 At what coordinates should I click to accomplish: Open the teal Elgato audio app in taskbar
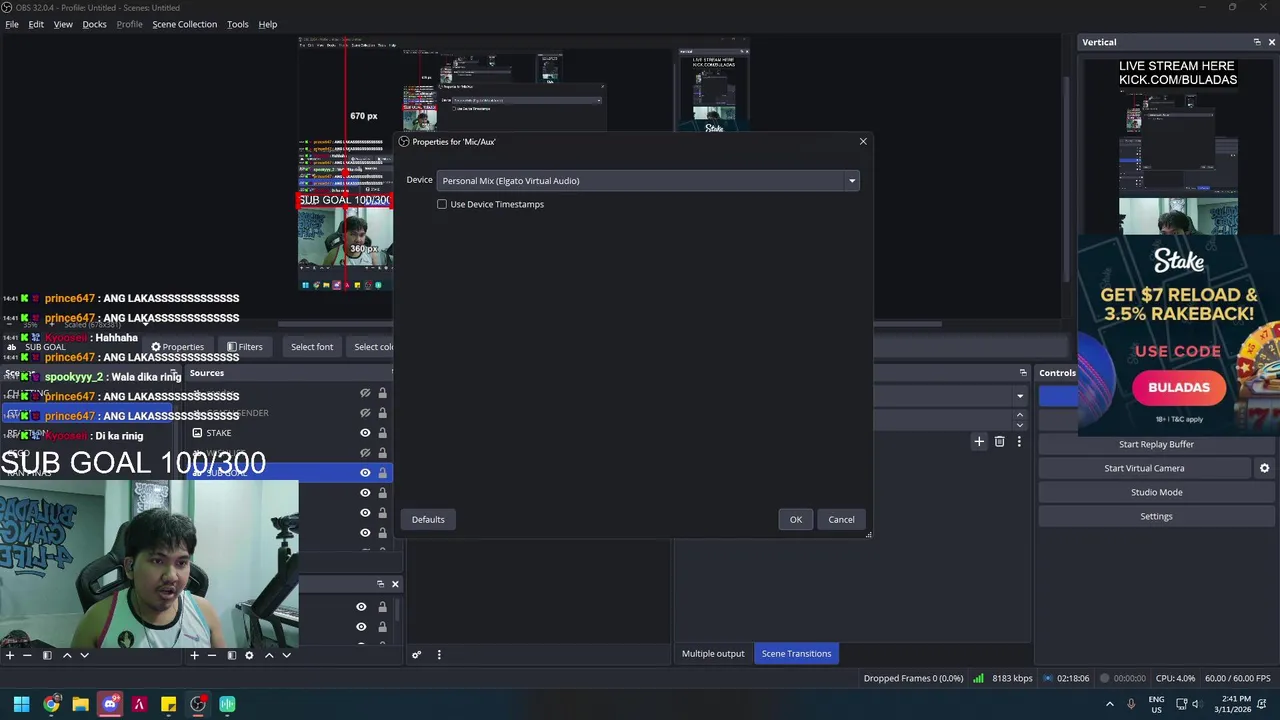pyautogui.click(x=227, y=704)
